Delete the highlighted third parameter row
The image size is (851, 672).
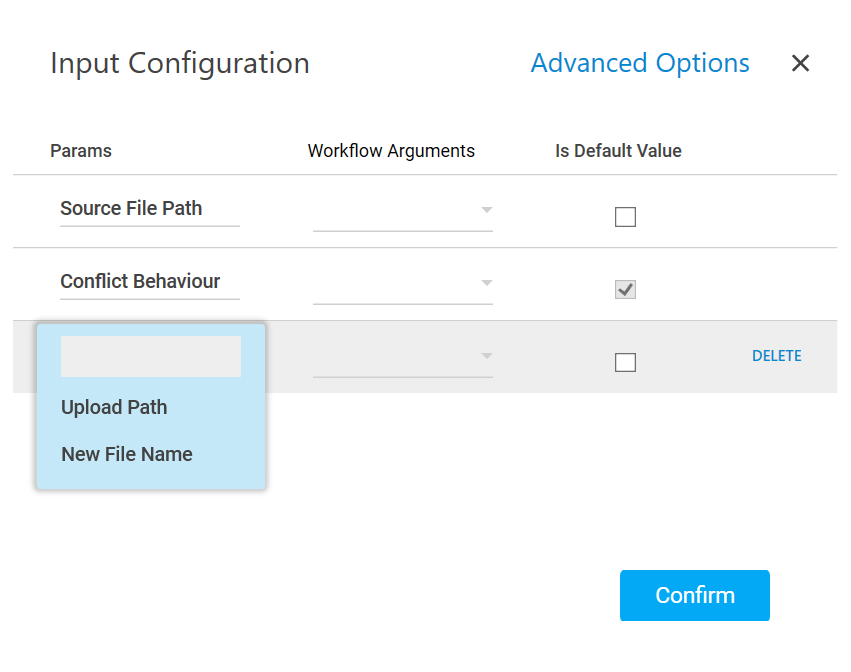(x=776, y=356)
